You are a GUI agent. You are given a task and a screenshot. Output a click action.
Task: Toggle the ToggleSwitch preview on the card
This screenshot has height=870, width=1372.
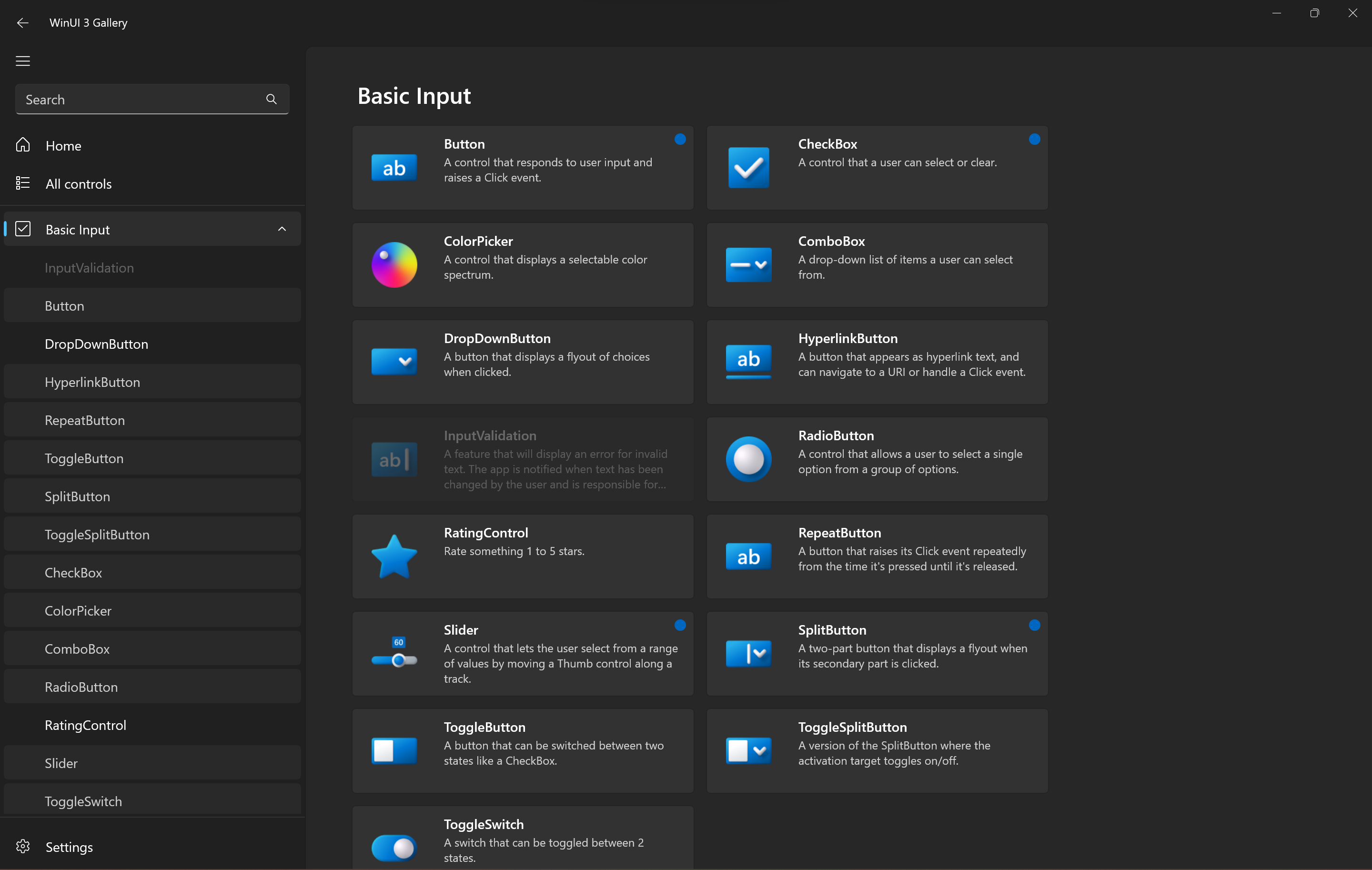point(393,848)
